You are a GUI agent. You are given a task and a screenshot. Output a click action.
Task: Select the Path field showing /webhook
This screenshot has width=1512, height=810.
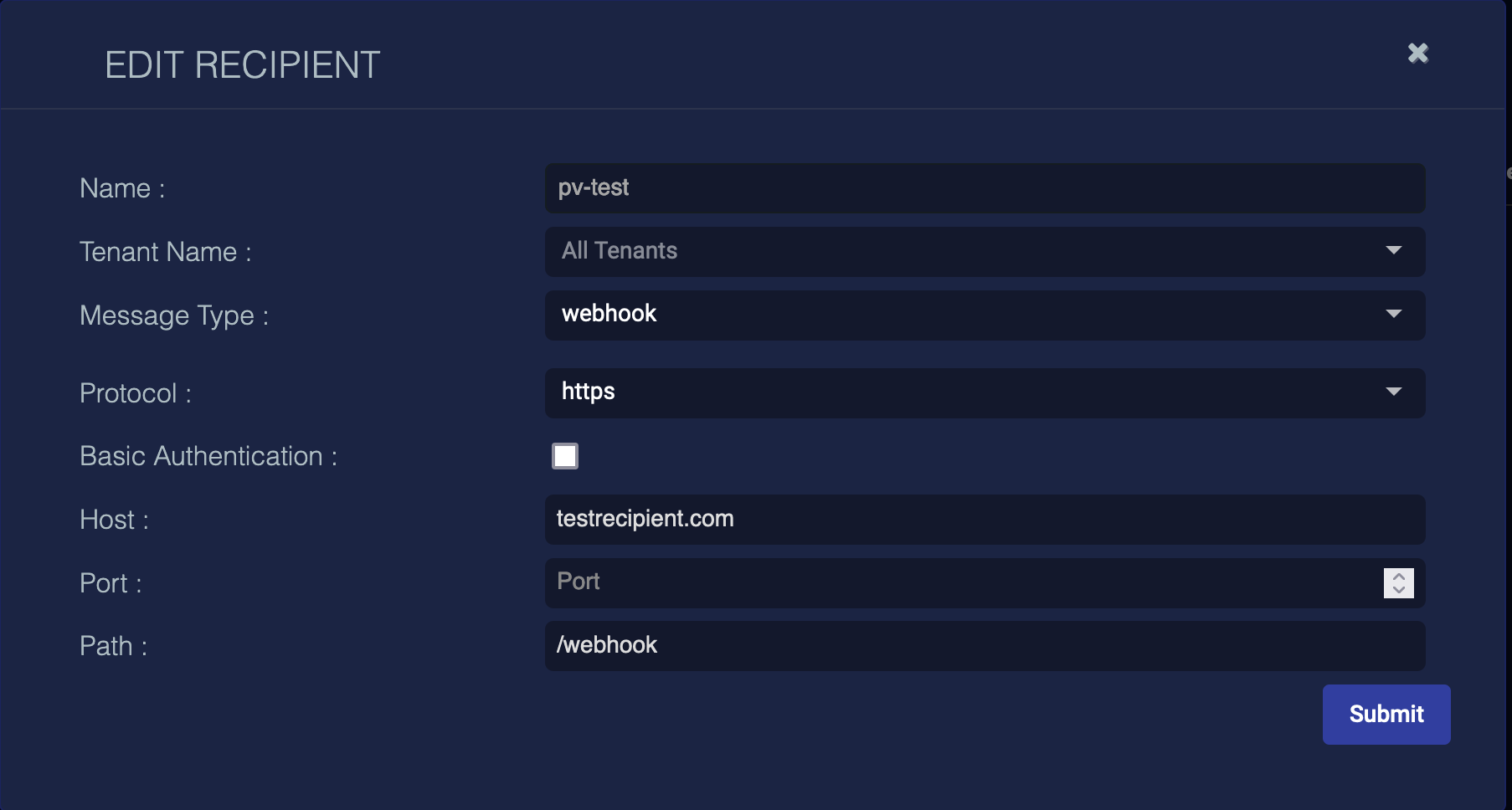(x=984, y=645)
